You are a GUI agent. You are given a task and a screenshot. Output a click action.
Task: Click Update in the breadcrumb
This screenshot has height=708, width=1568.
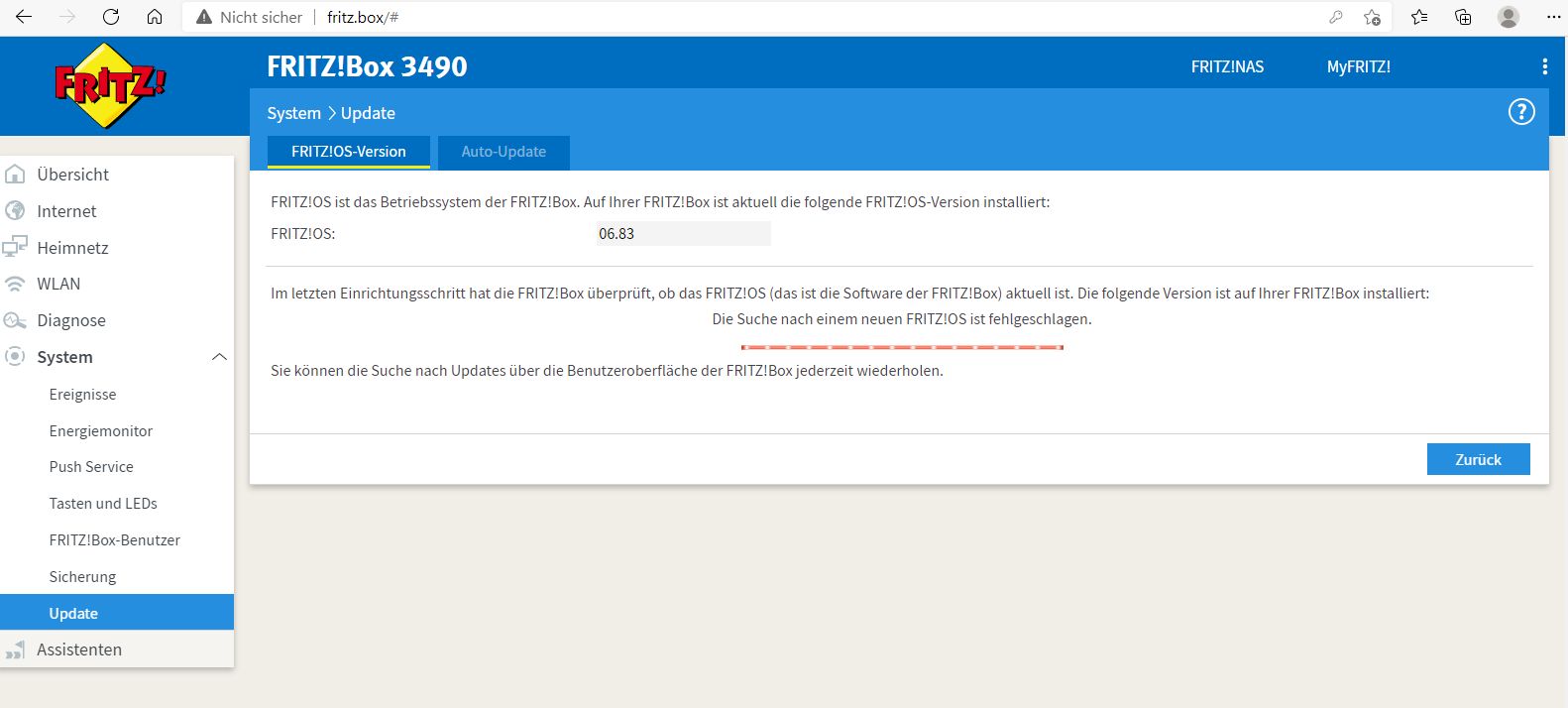click(368, 113)
